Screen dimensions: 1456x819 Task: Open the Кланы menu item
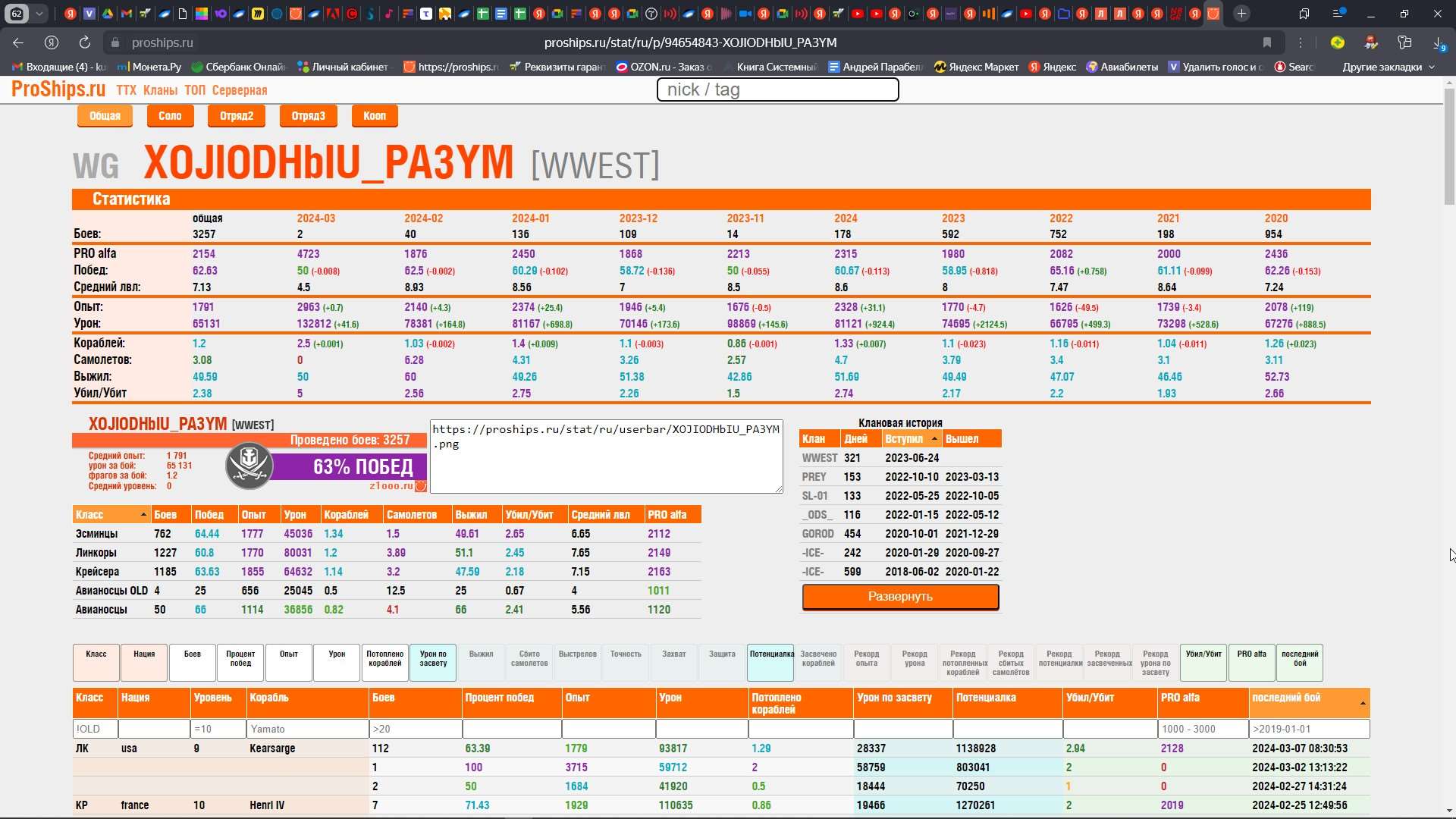[160, 90]
